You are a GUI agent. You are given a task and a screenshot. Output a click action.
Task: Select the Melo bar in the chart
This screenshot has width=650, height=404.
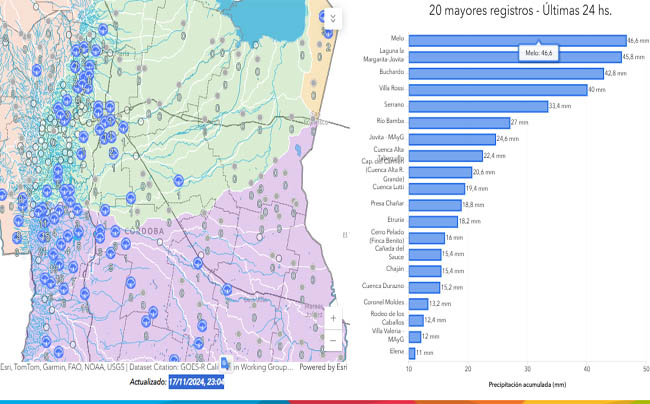coord(517,40)
